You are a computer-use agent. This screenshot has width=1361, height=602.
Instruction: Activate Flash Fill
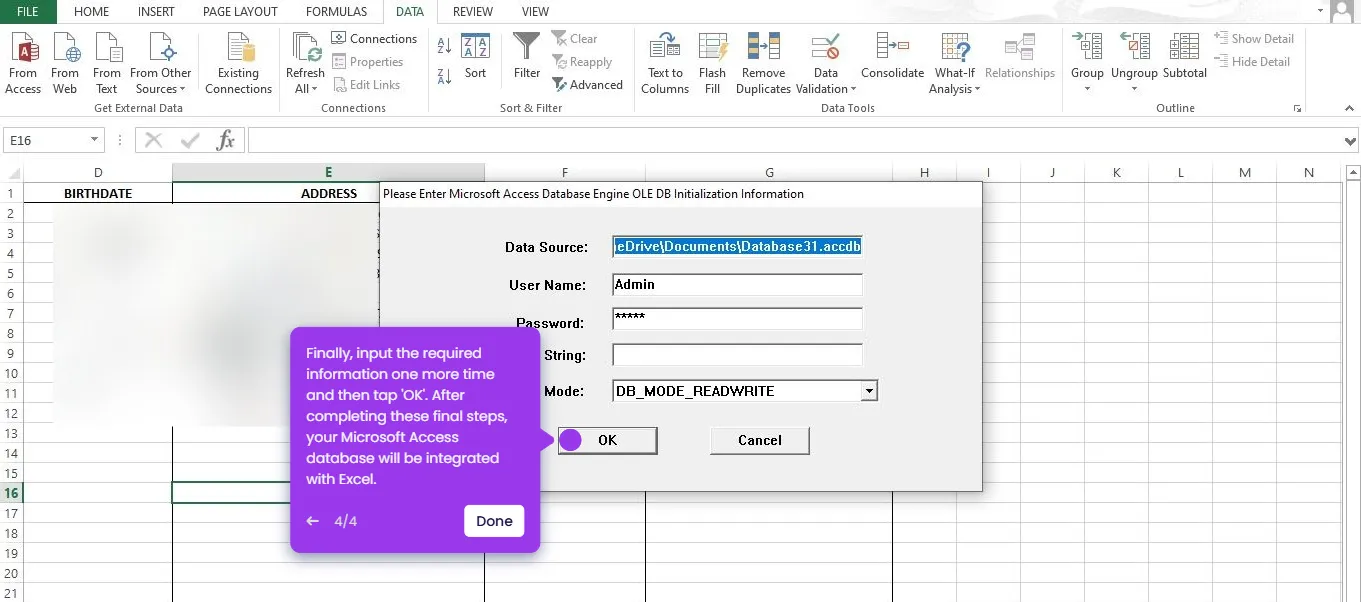(x=712, y=60)
